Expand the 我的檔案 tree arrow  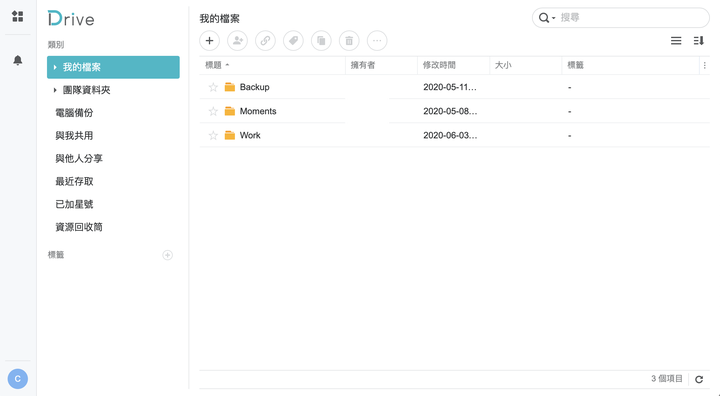pos(55,67)
